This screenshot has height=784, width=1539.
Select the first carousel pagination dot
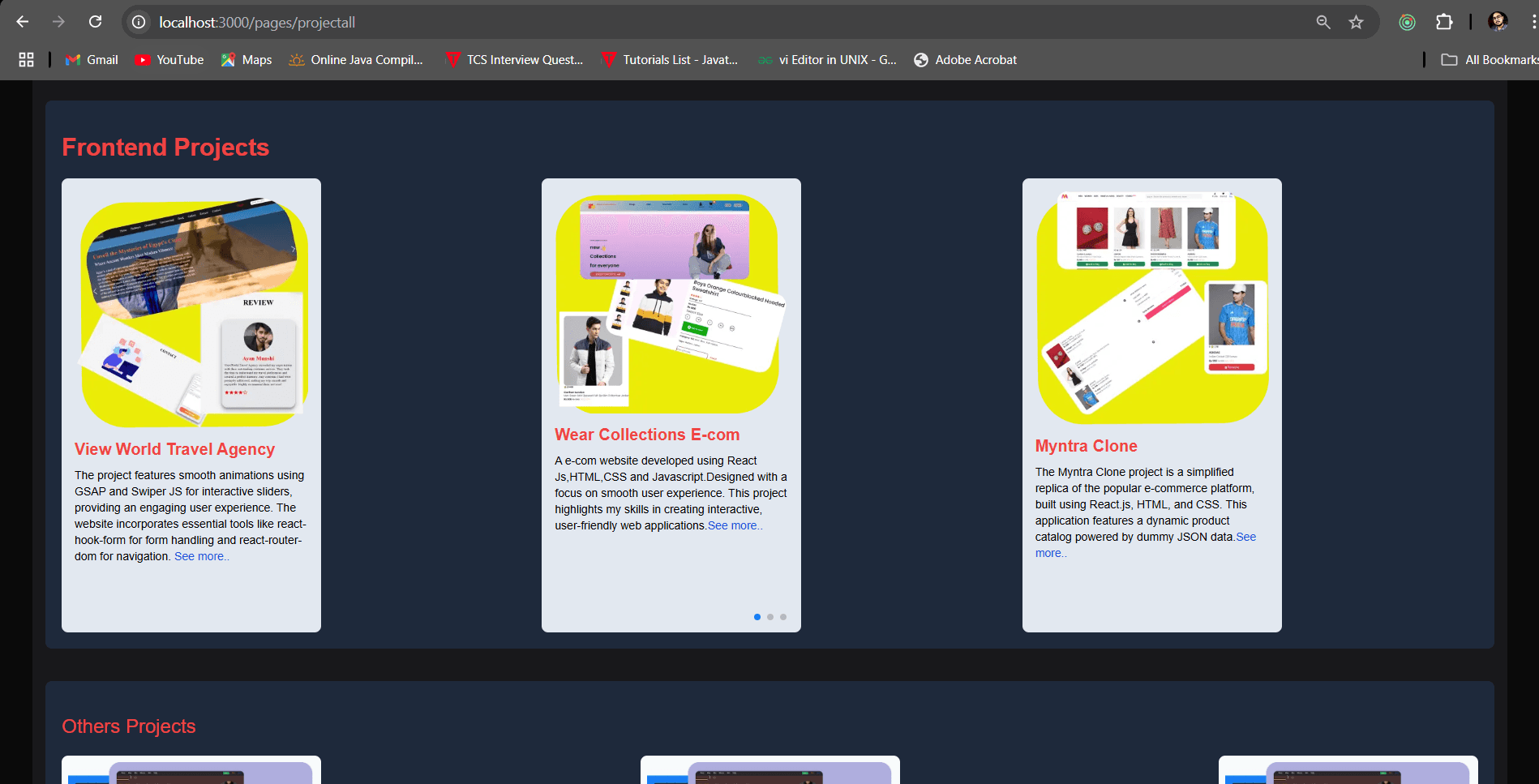[757, 617]
